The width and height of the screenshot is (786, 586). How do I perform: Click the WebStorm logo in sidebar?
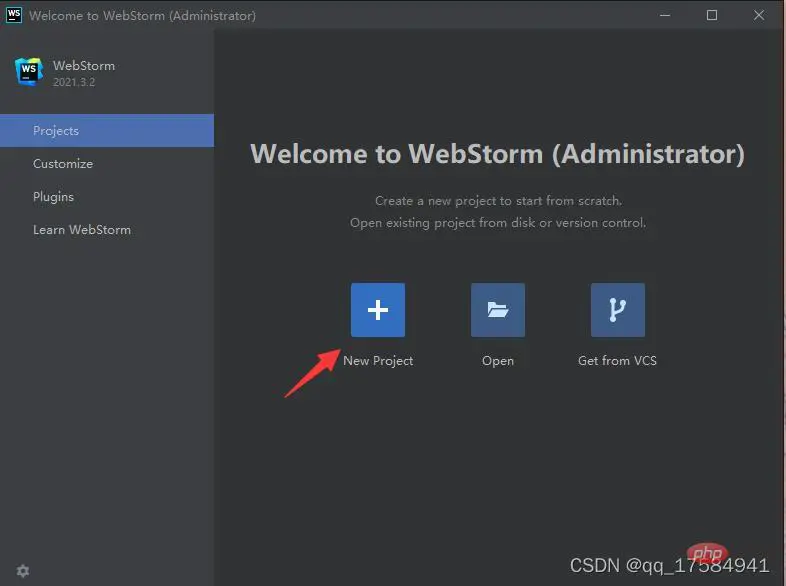coord(28,72)
